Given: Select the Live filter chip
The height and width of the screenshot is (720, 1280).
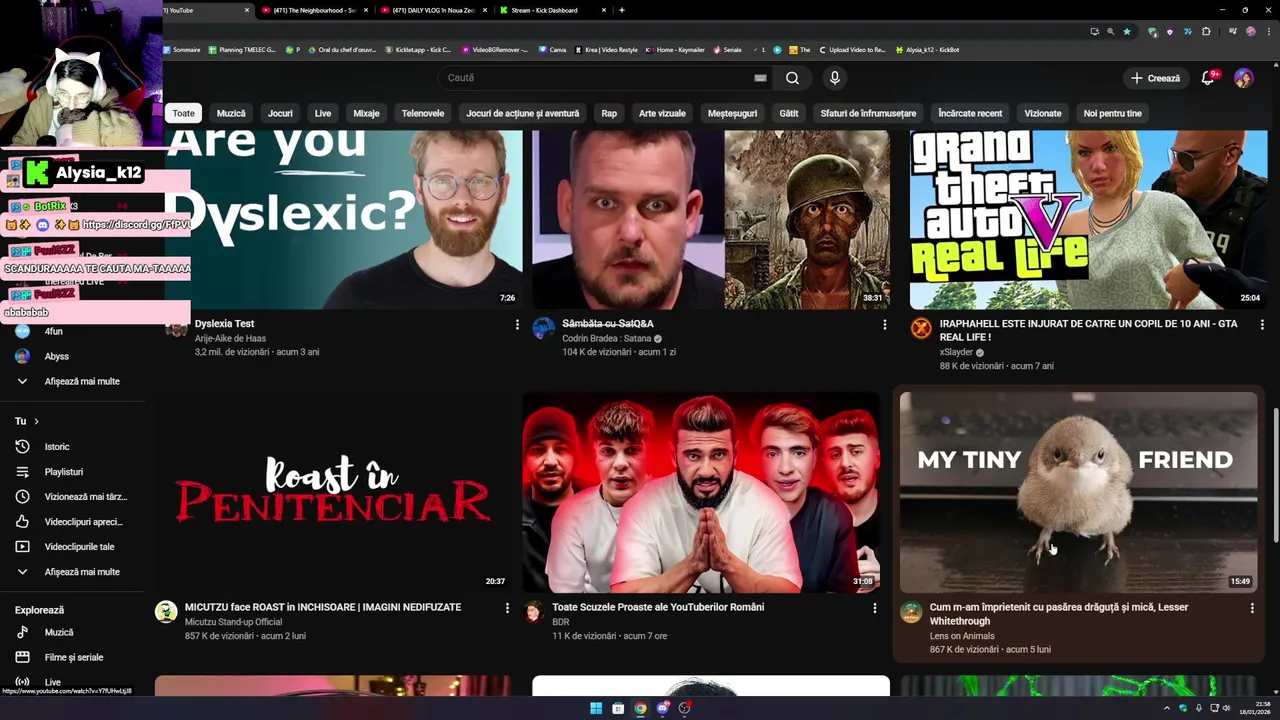Looking at the screenshot, I should click(323, 113).
